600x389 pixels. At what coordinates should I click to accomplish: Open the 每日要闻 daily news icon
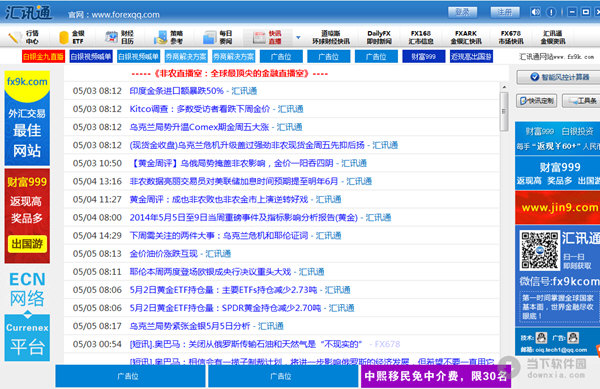tap(218, 37)
